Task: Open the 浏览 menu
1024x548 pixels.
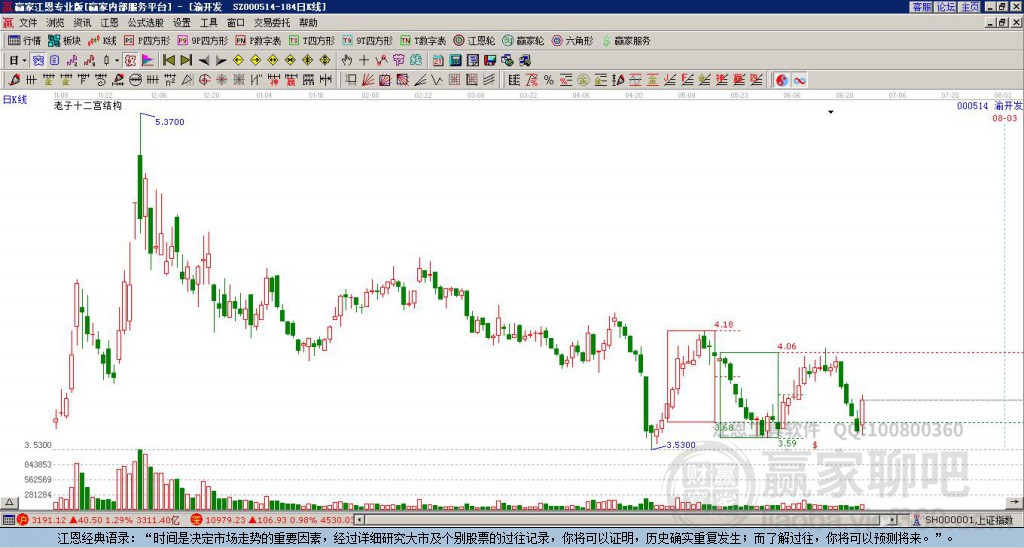Action: coord(55,23)
